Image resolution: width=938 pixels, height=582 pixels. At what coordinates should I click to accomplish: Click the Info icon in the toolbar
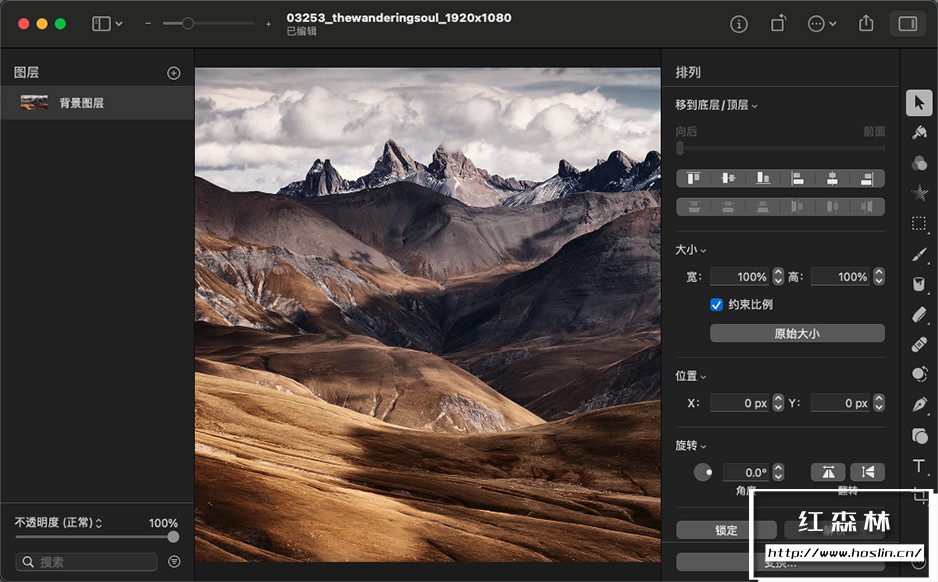[738, 23]
